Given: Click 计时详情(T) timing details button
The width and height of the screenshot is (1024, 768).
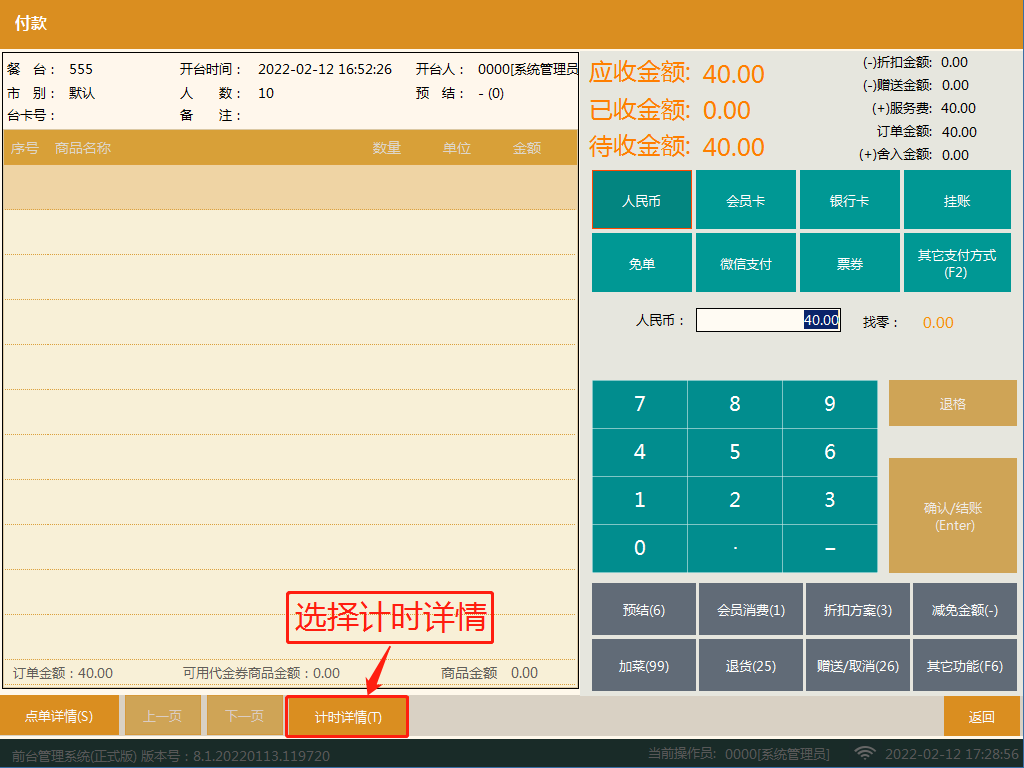Looking at the screenshot, I should click(x=347, y=716).
